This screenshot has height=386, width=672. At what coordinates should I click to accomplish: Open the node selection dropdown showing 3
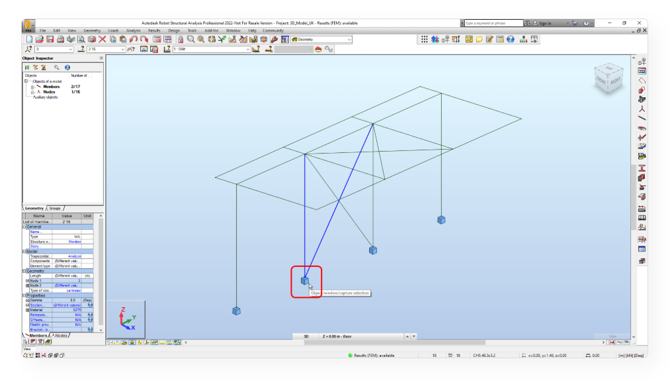54,49
